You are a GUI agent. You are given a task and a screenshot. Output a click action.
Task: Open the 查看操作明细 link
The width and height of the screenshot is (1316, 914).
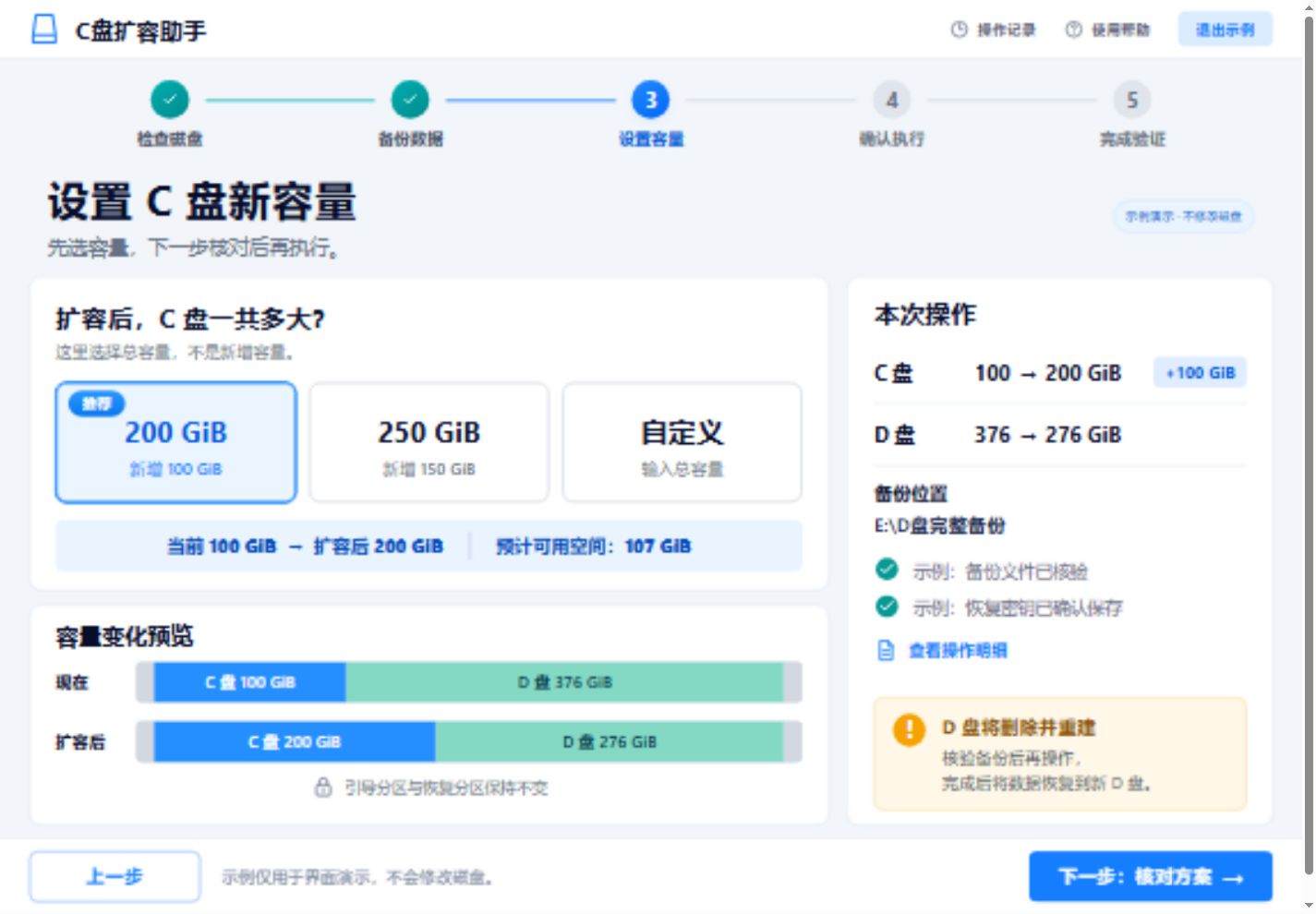(x=942, y=651)
